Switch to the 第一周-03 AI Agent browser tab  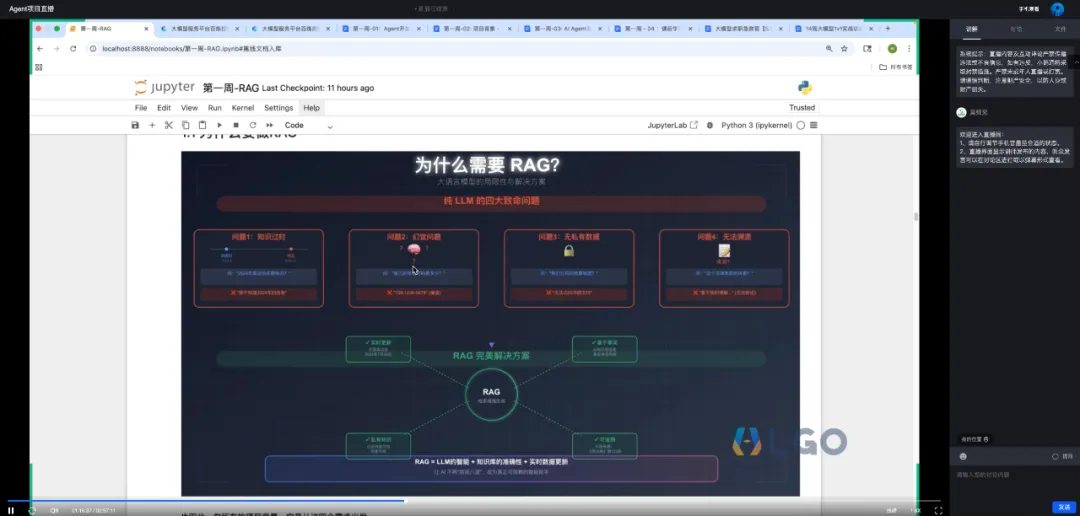click(563, 29)
